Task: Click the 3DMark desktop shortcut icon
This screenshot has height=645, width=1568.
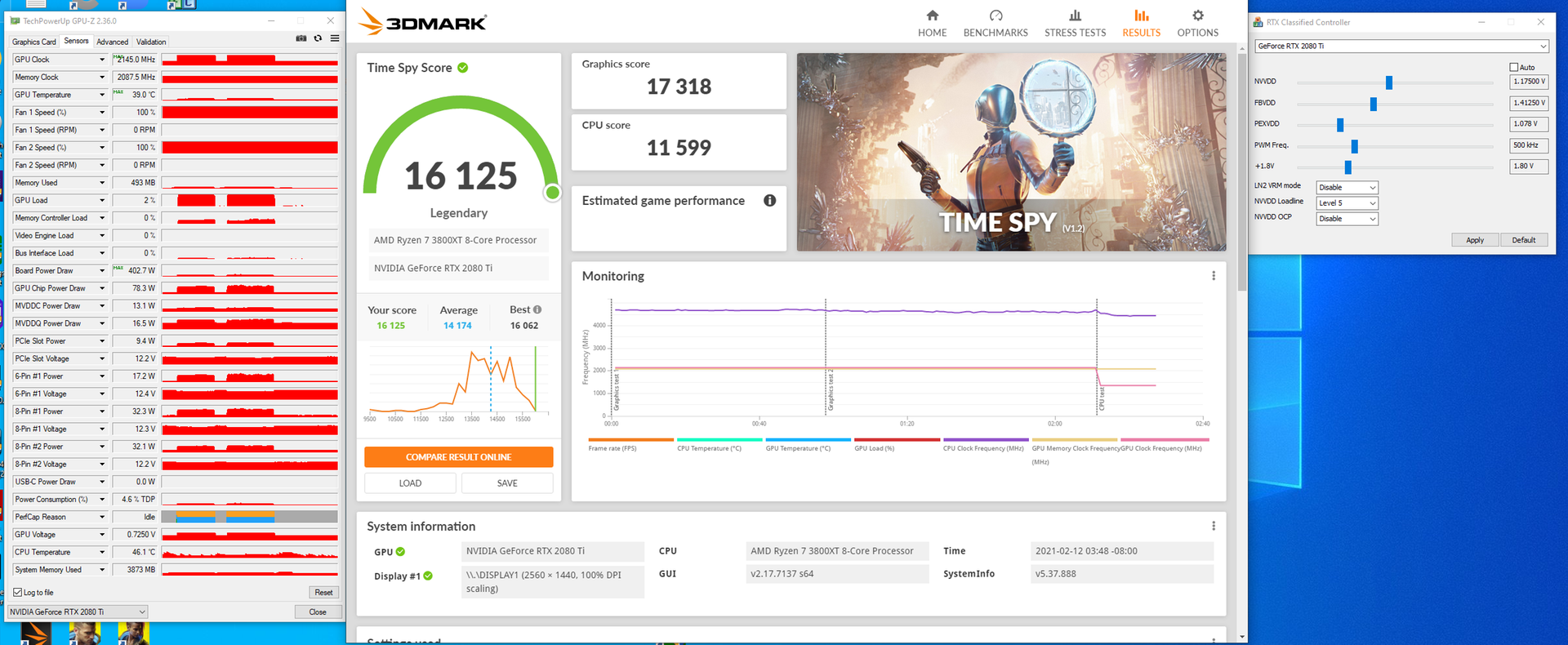Action: pos(36,634)
